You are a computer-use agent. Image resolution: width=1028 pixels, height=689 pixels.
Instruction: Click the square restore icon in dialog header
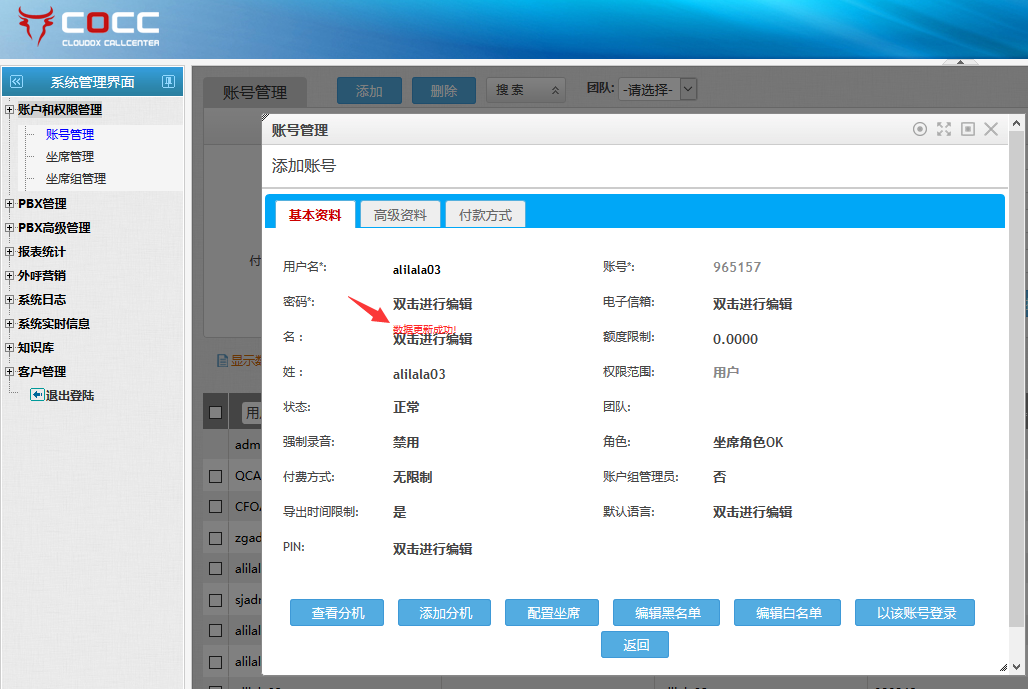coord(968,129)
